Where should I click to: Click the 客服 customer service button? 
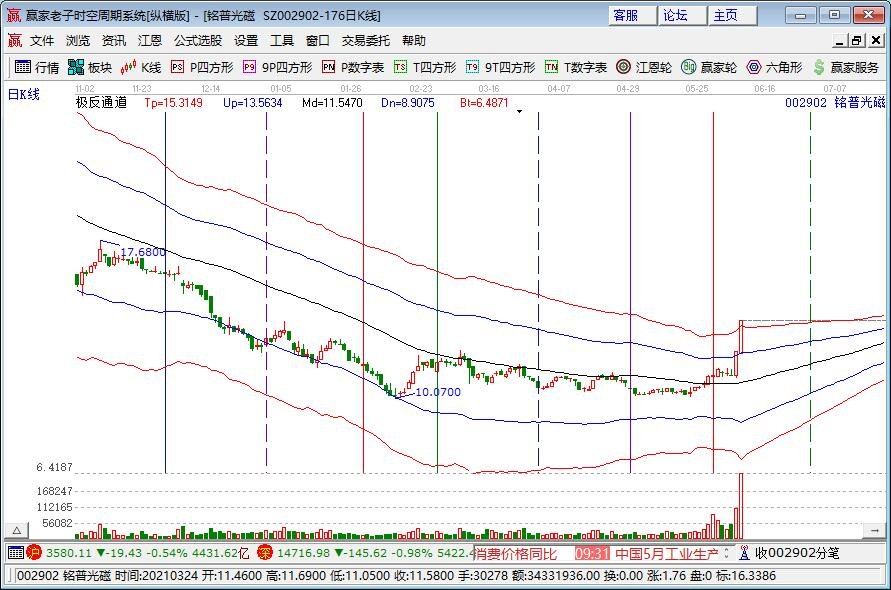632,15
